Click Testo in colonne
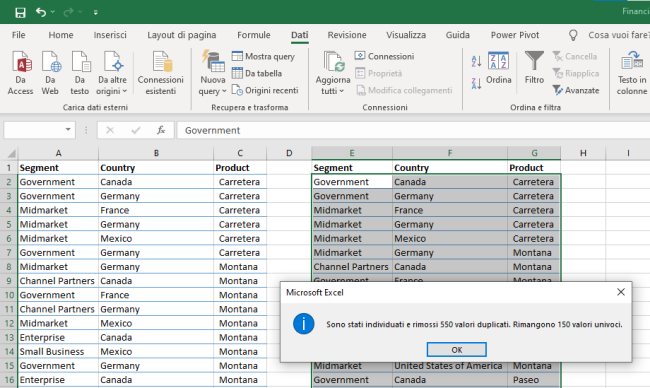Screen dimensions: 650x388 [632, 73]
